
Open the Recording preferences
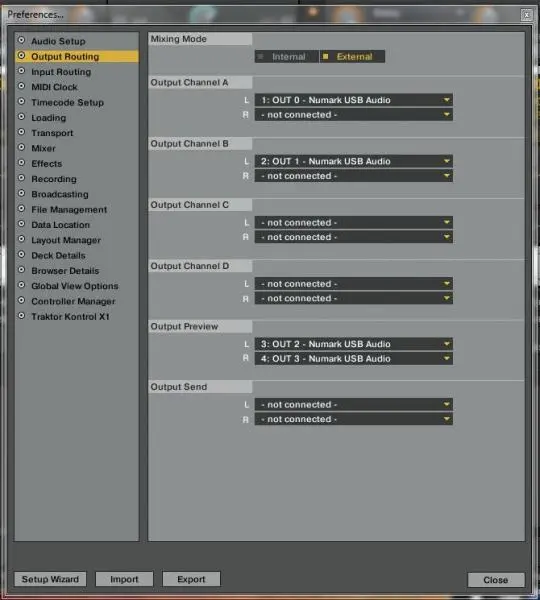click(54, 179)
